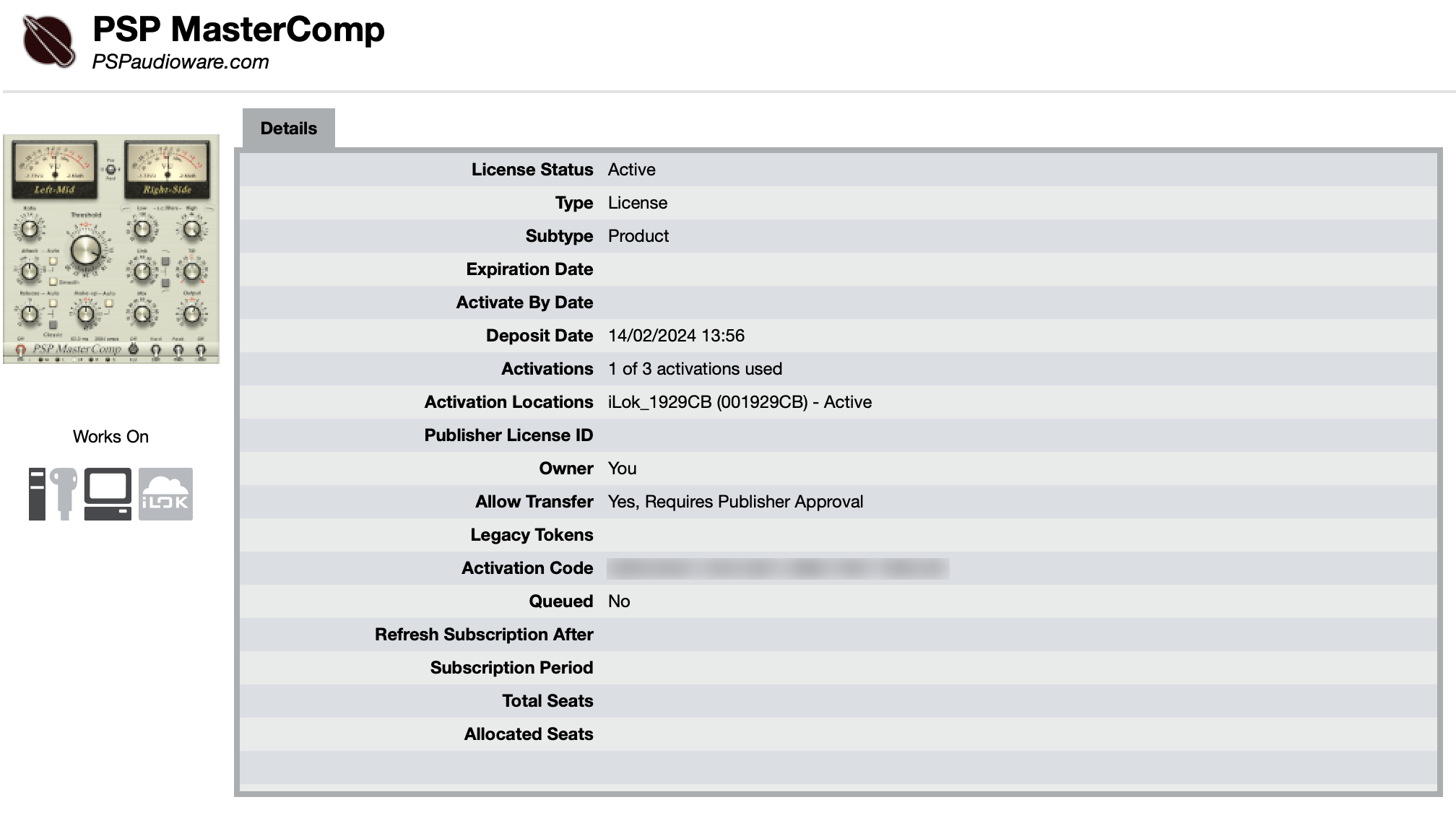
Task: Click the Owner row value You
Action: point(622,469)
